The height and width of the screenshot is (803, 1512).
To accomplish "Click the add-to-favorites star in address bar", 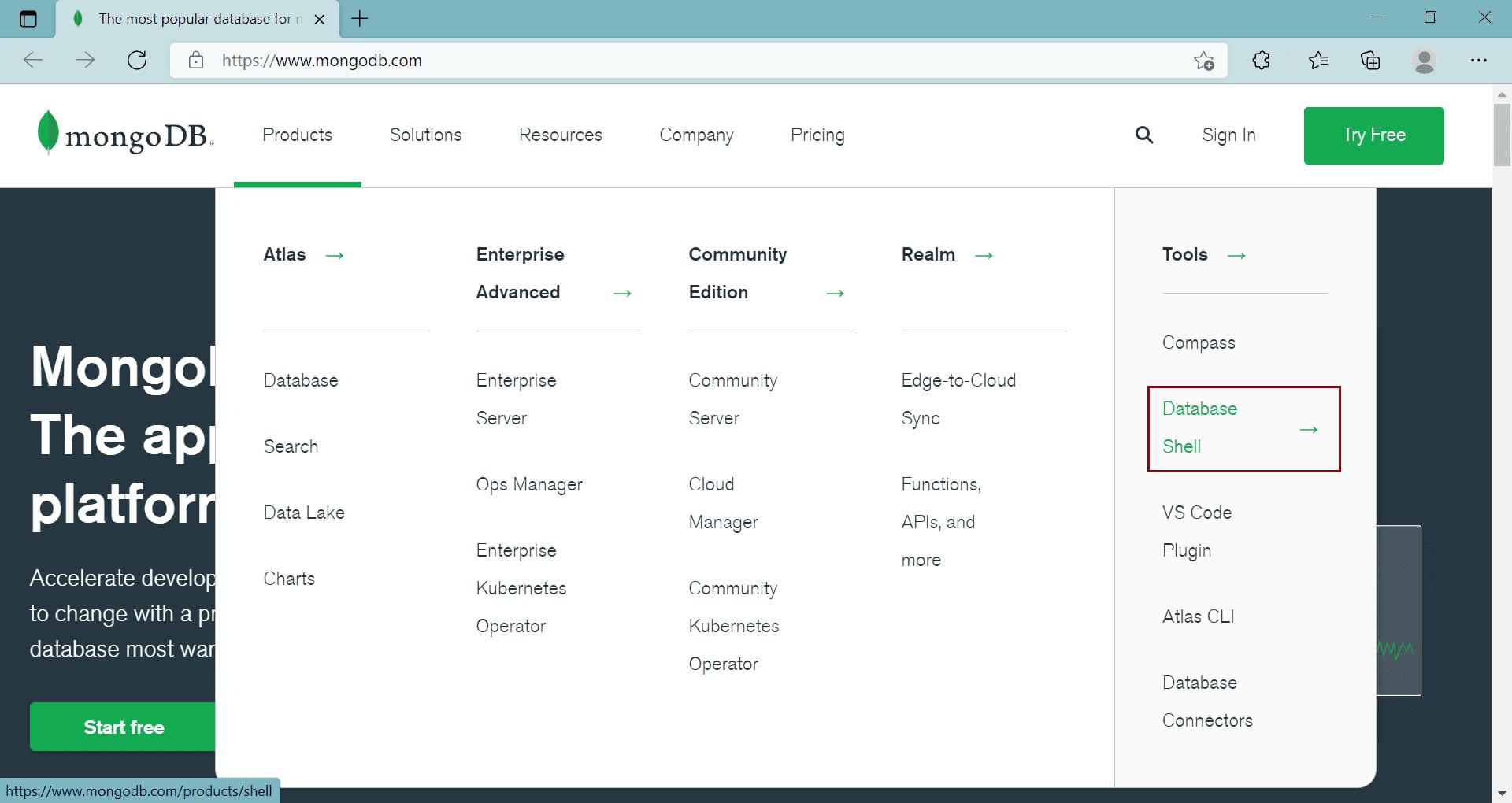I will [x=1203, y=60].
